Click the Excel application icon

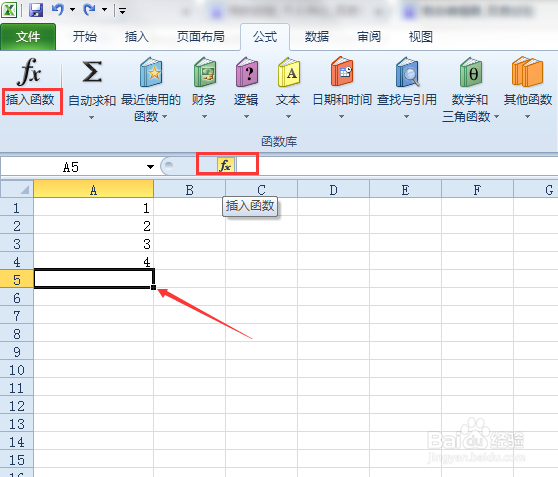9,10
